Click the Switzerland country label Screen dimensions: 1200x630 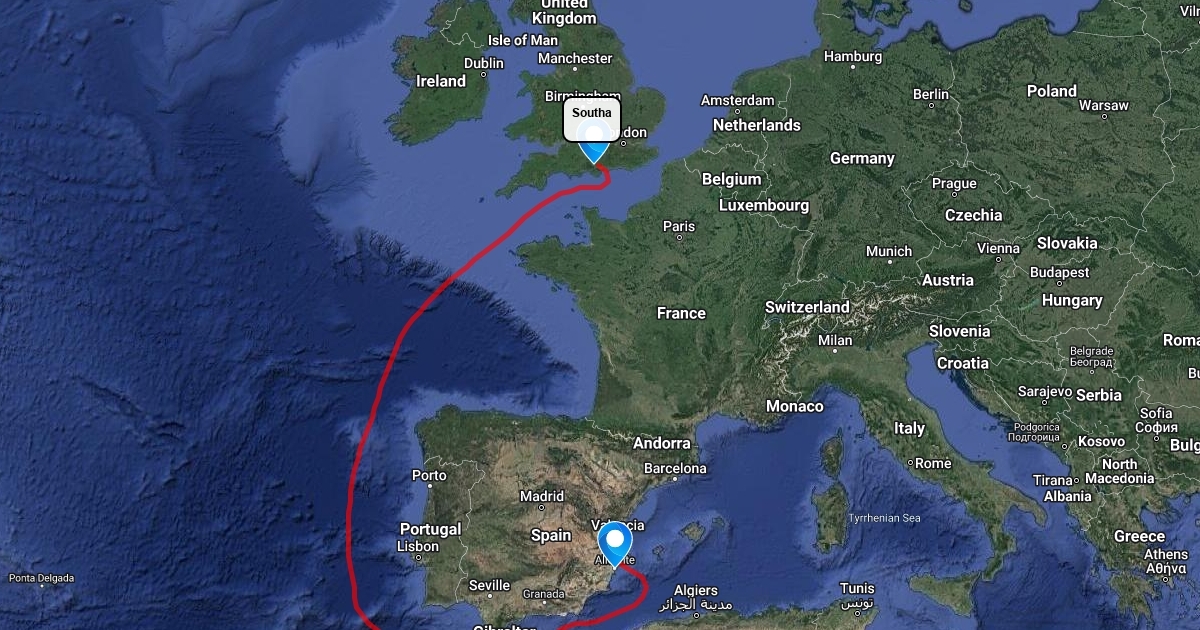pyautogui.click(x=807, y=307)
